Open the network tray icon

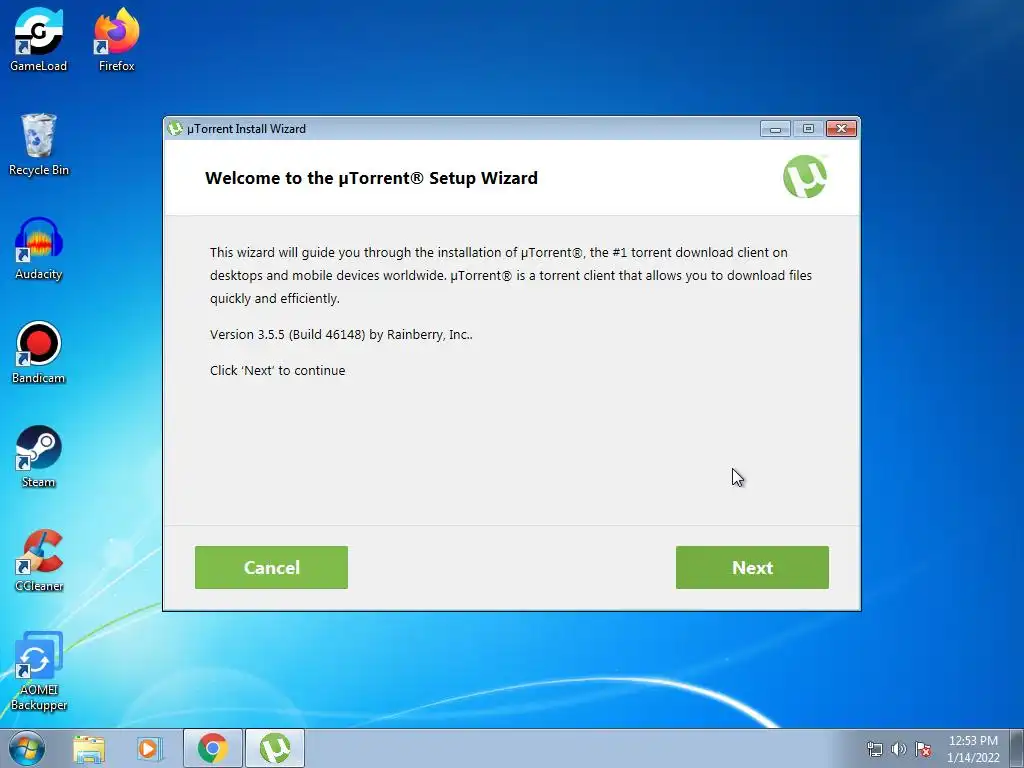click(874, 749)
